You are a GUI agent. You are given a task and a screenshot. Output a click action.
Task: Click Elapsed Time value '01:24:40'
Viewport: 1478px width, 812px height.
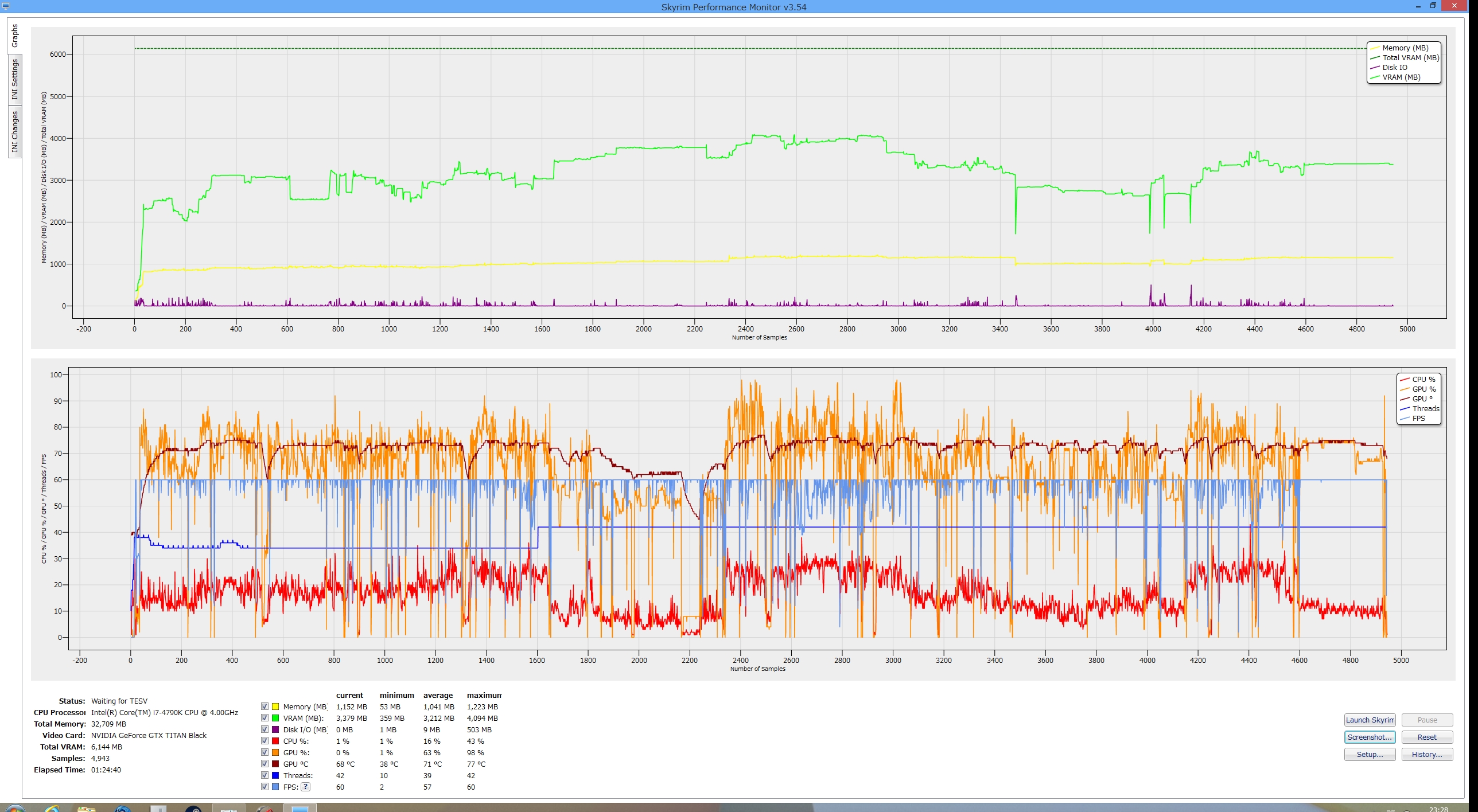[x=106, y=770]
